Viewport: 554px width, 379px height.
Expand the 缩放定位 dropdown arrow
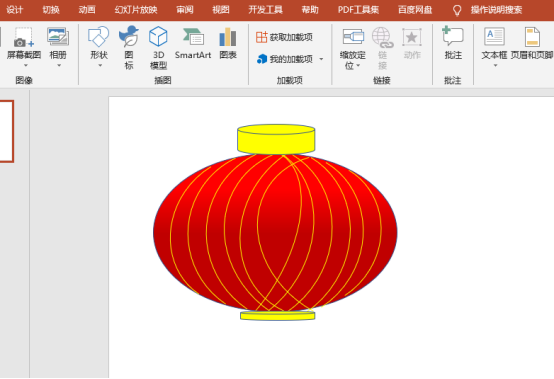pos(358,66)
